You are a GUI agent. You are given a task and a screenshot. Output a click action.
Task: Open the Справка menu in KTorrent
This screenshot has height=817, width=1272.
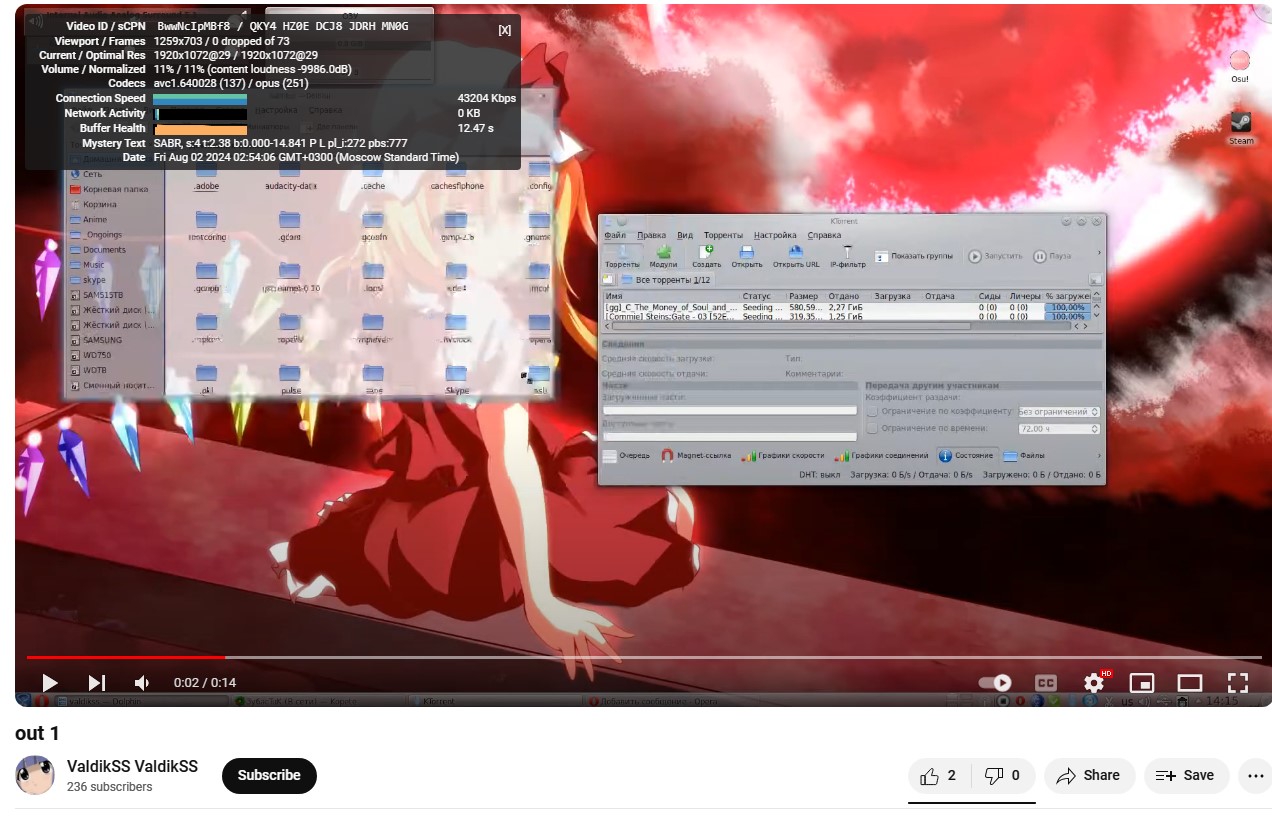[824, 235]
